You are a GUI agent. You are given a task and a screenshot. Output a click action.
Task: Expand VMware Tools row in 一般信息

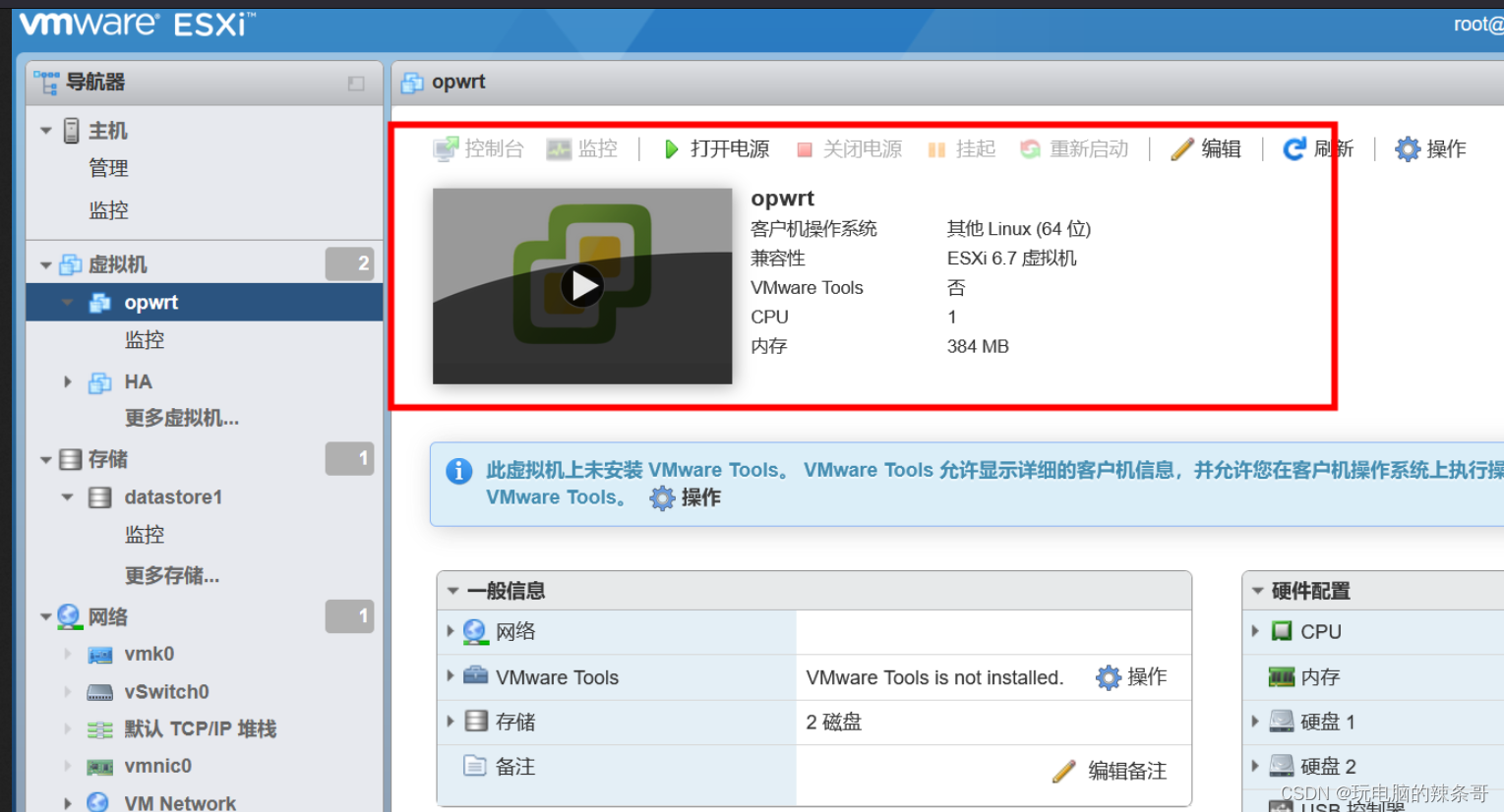point(451,676)
